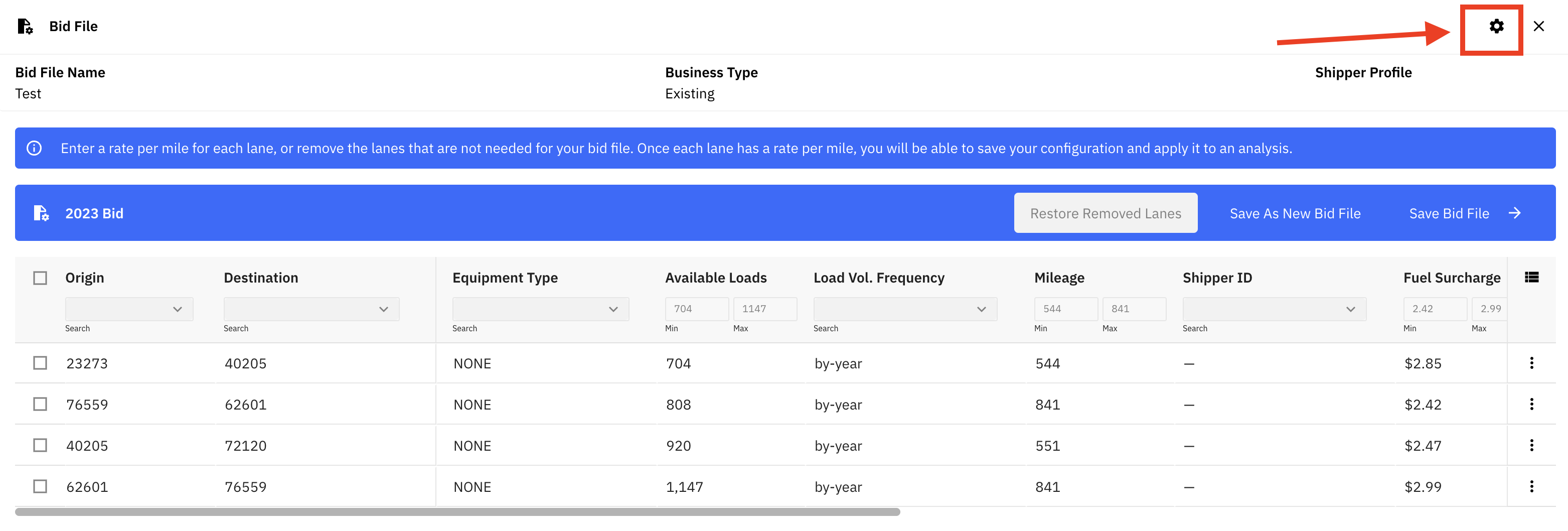Open column chooser list icon
Screen dimensions: 1568x531
click(1531, 277)
